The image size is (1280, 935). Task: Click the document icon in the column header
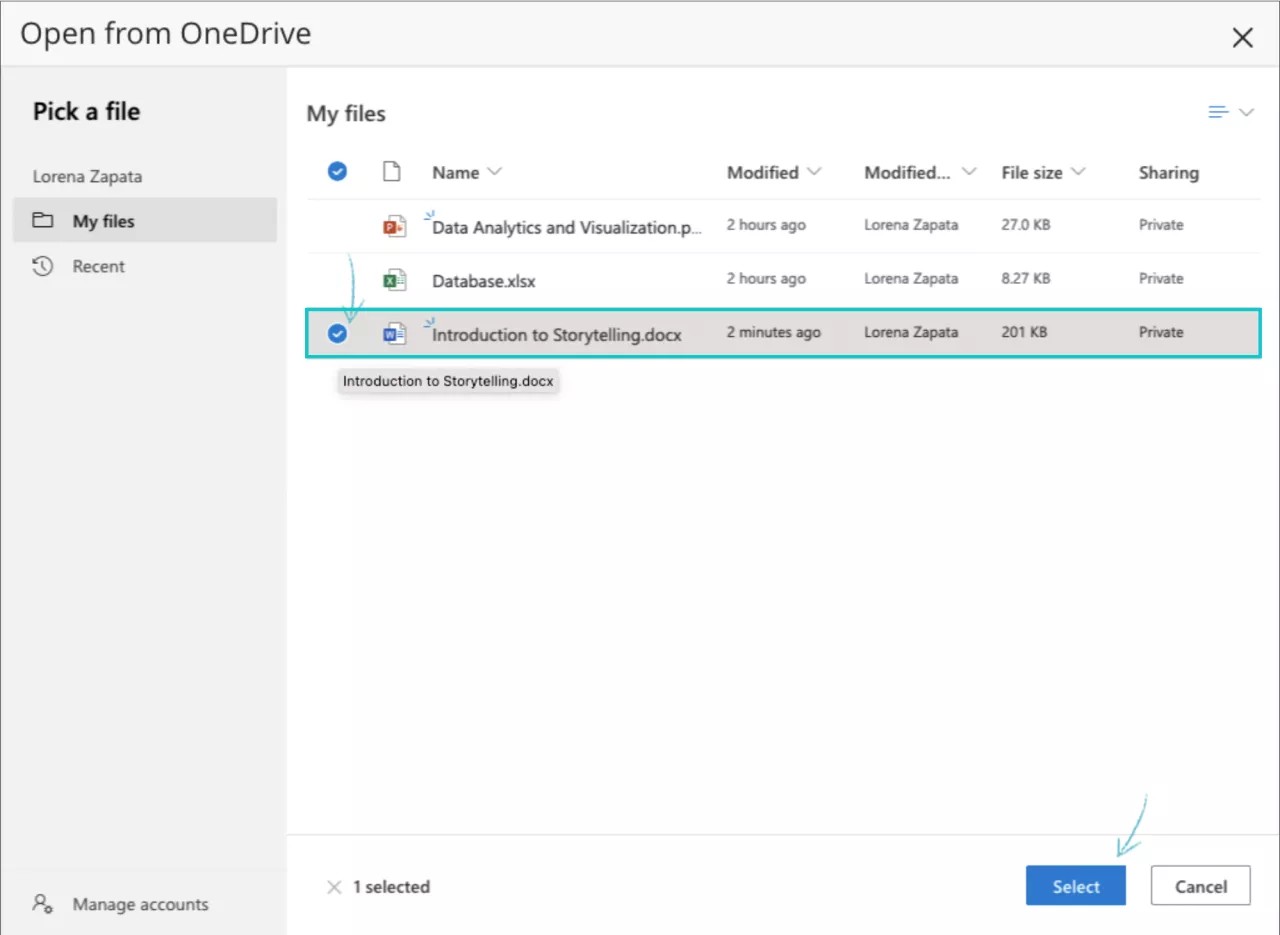[x=391, y=171]
